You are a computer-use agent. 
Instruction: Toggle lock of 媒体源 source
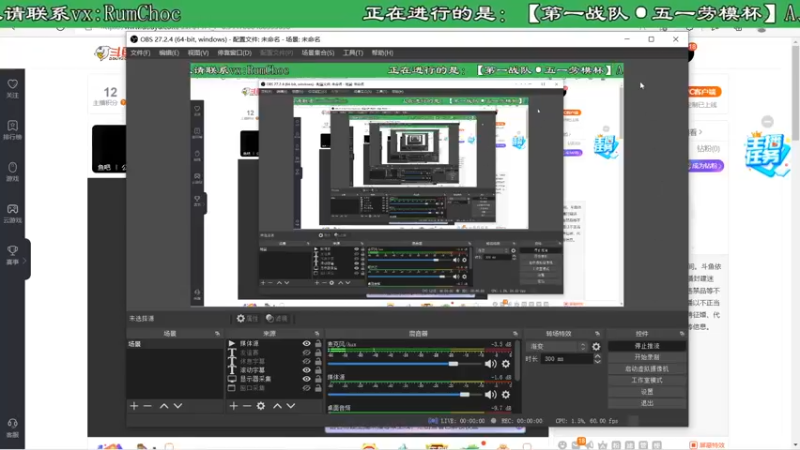click(318, 344)
